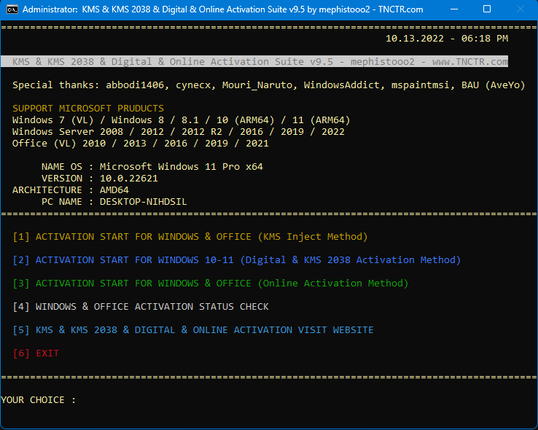The image size is (538, 430).
Task: Click the command prompt icon in title bar
Action: click(x=12, y=9)
